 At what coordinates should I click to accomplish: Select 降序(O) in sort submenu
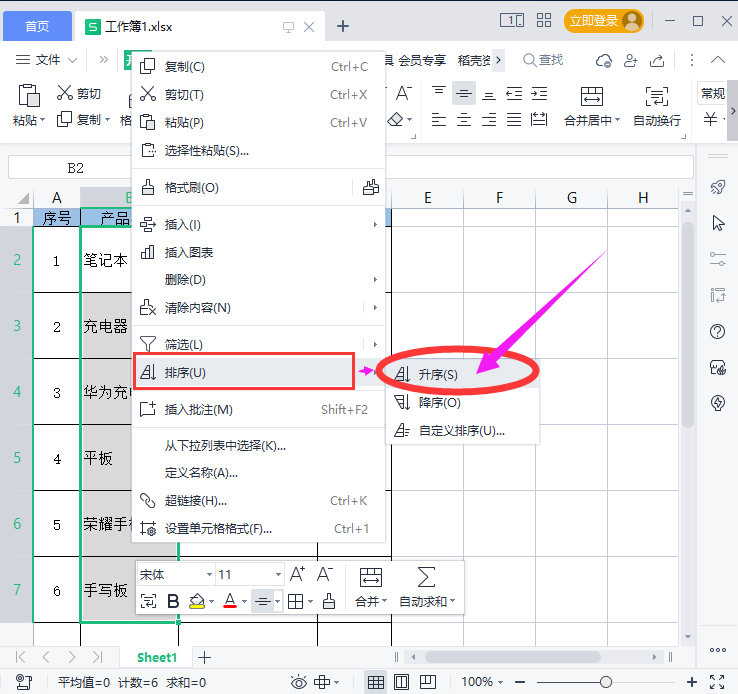point(462,402)
